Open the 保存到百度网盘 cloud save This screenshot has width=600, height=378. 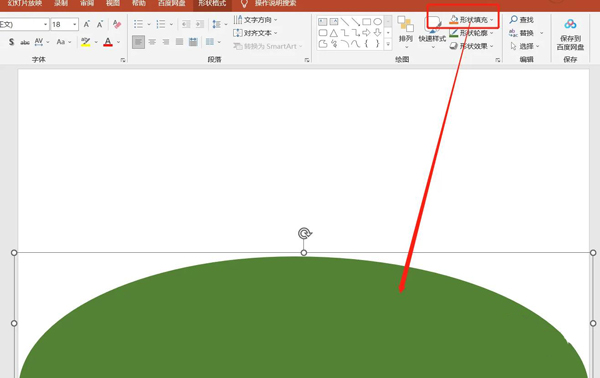[570, 34]
